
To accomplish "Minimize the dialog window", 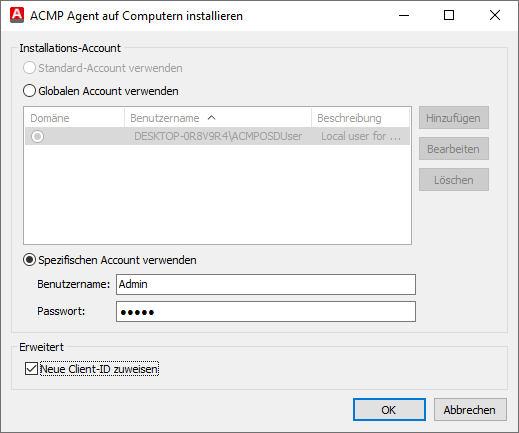I will click(404, 15).
